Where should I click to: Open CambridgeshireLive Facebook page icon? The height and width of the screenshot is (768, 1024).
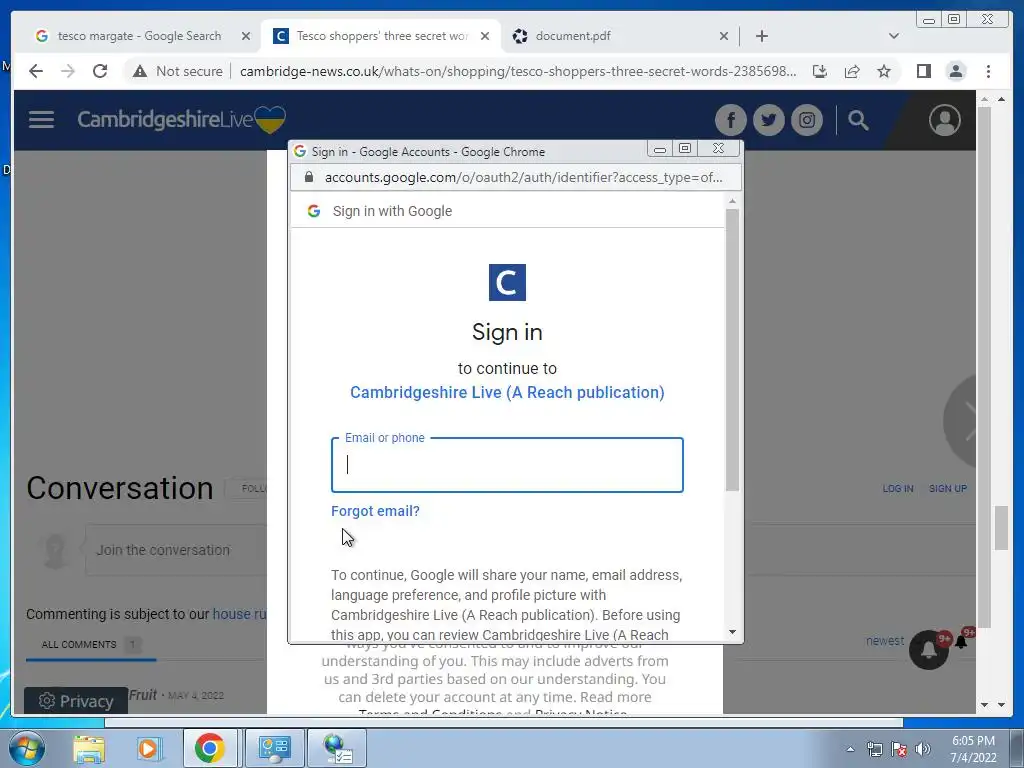tap(731, 120)
